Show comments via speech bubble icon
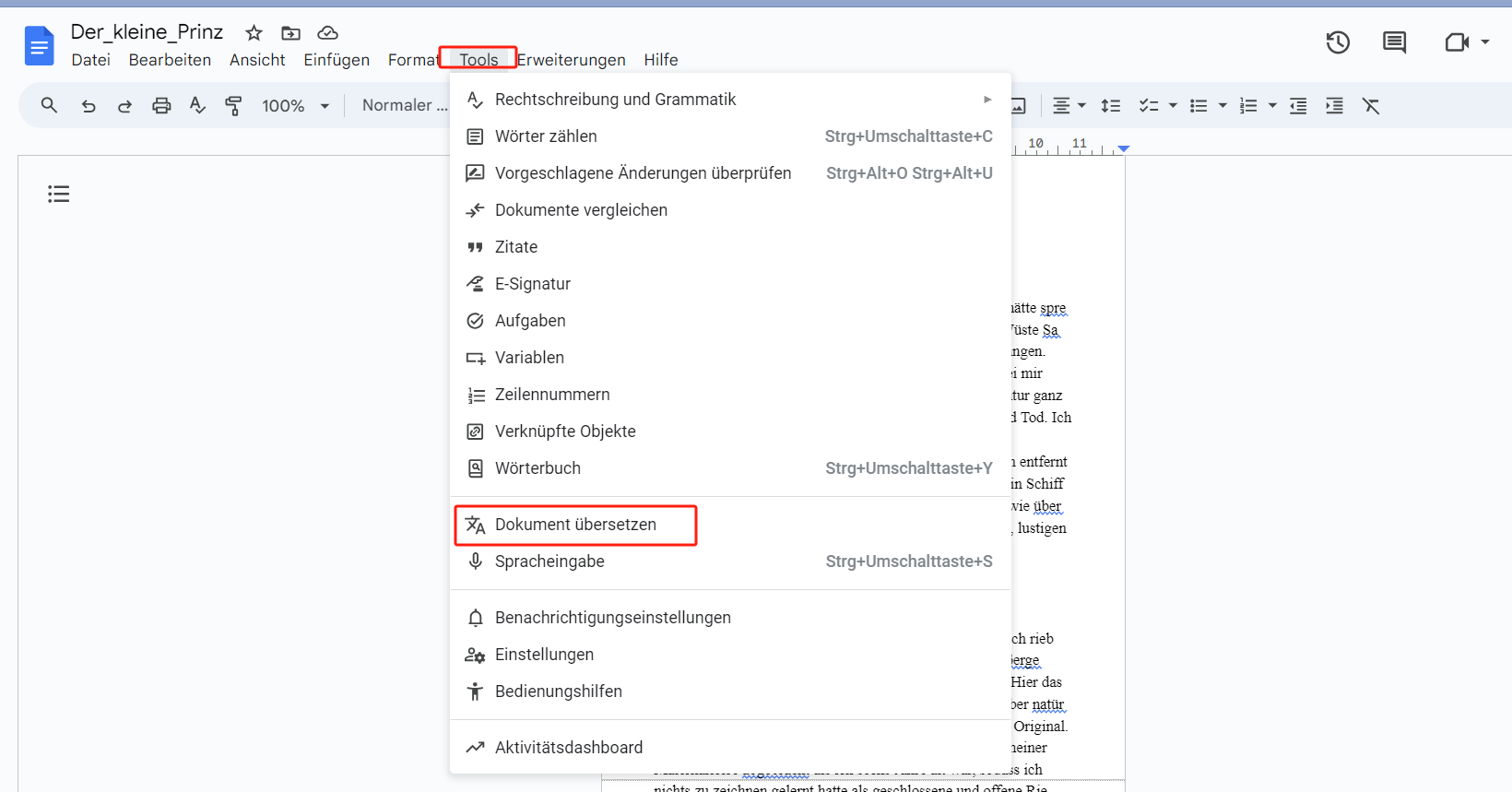This screenshot has width=1512, height=792. pyautogui.click(x=1394, y=42)
